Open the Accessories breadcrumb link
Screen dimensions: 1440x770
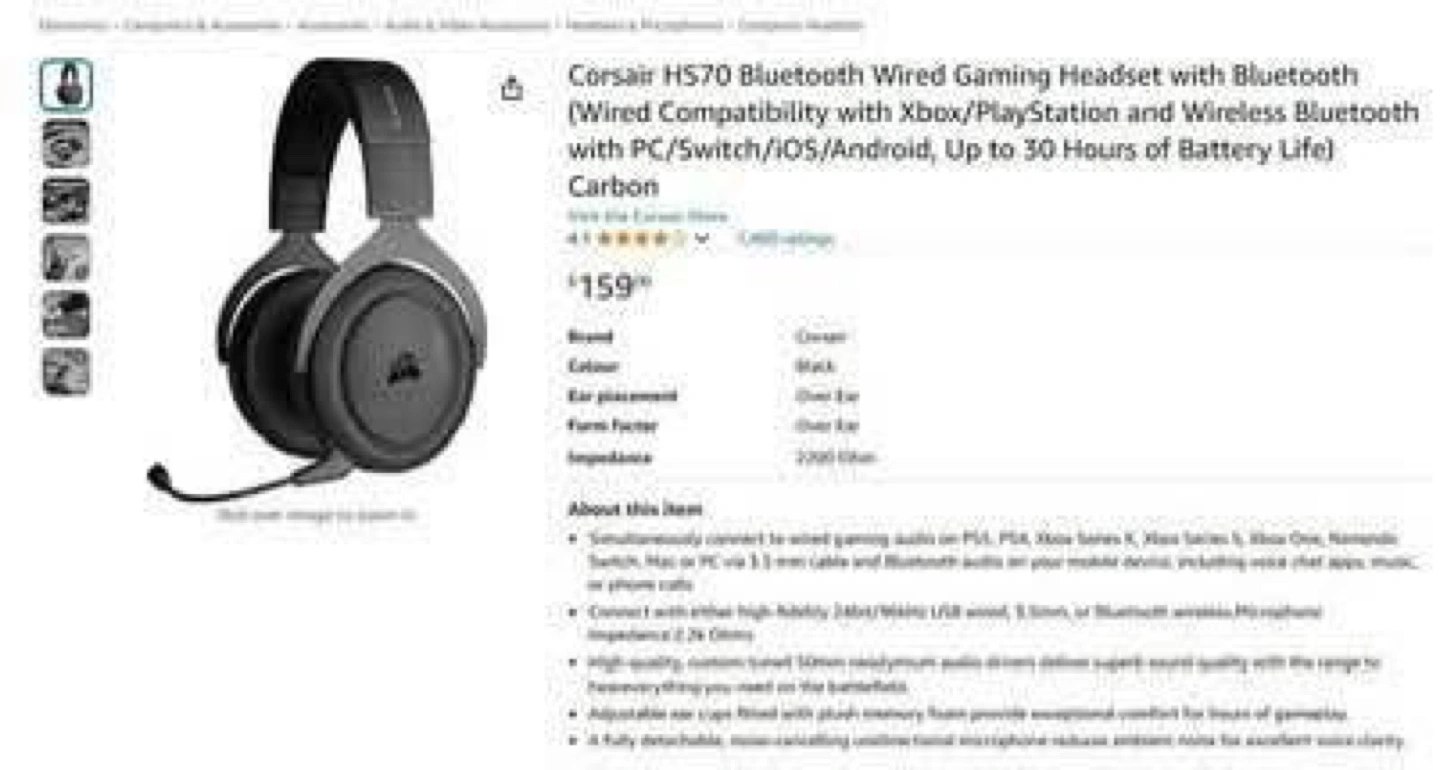click(333, 25)
